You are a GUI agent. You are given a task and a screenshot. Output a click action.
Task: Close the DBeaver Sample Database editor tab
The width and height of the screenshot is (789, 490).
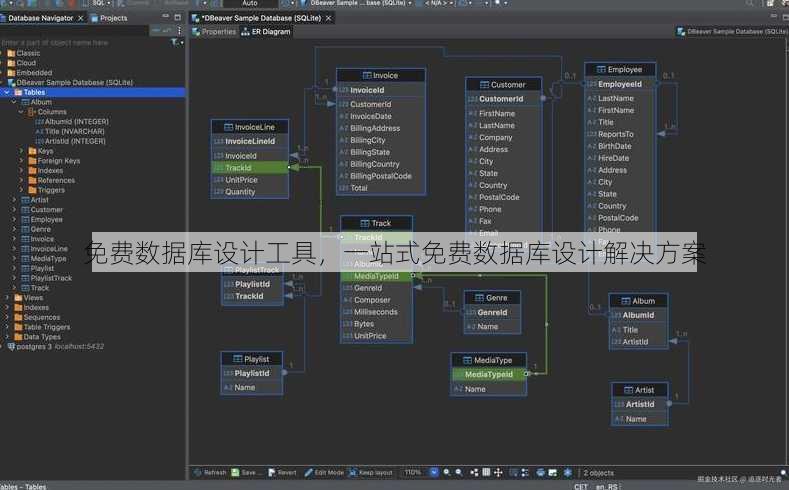click(x=329, y=18)
